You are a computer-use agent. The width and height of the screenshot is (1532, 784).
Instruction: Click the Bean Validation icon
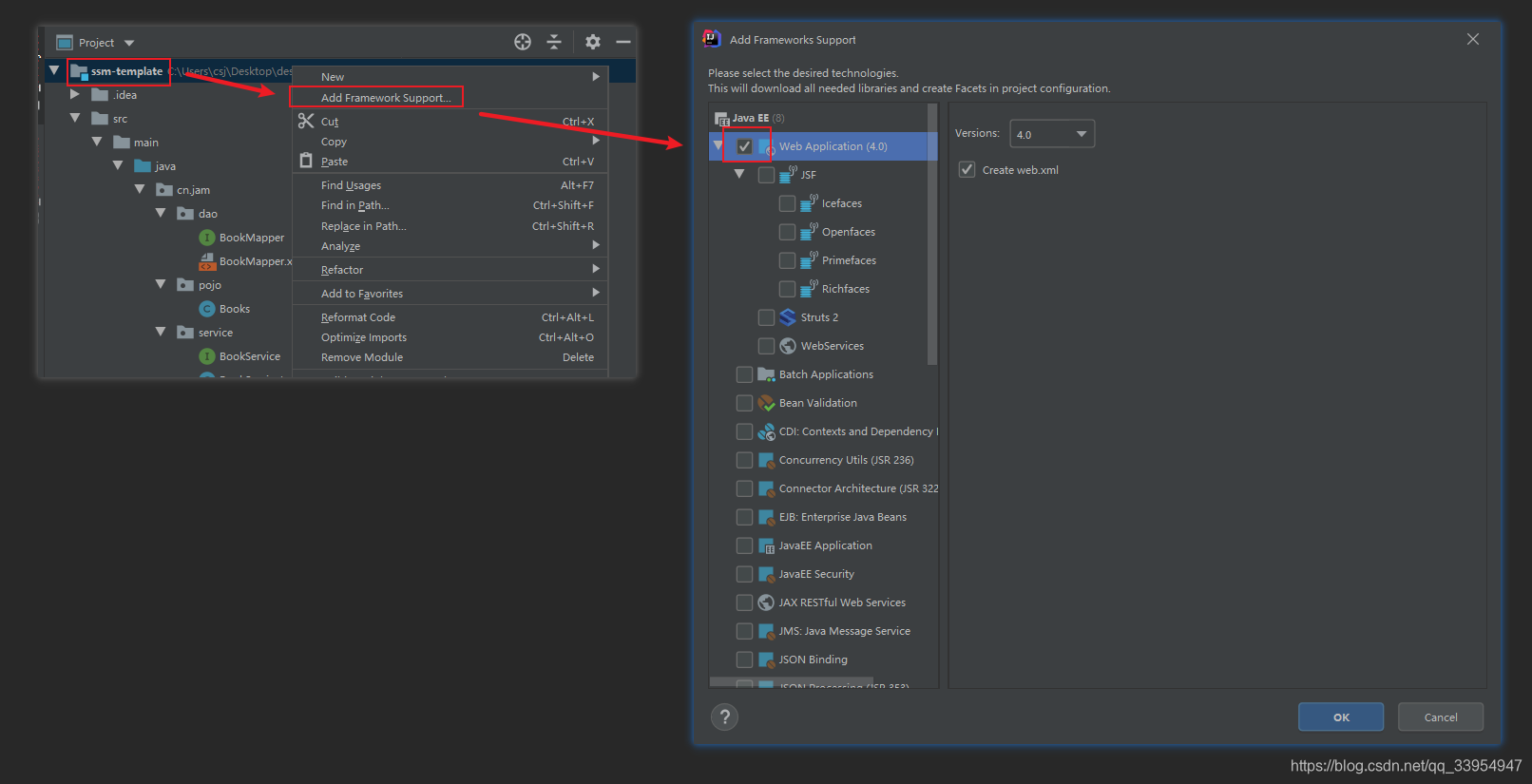[x=766, y=403]
